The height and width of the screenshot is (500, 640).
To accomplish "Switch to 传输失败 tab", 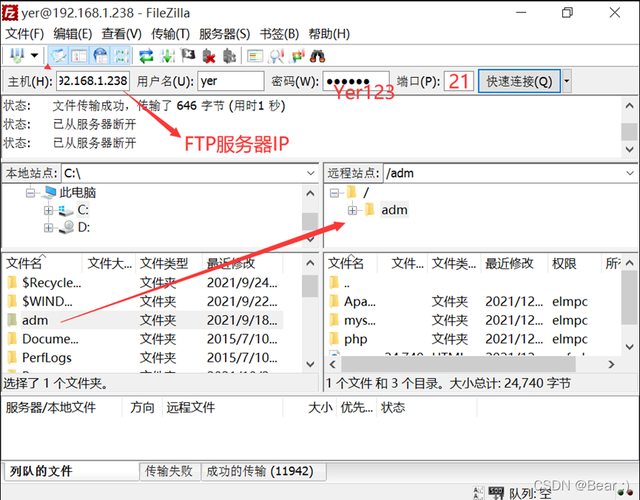I will point(169,471).
